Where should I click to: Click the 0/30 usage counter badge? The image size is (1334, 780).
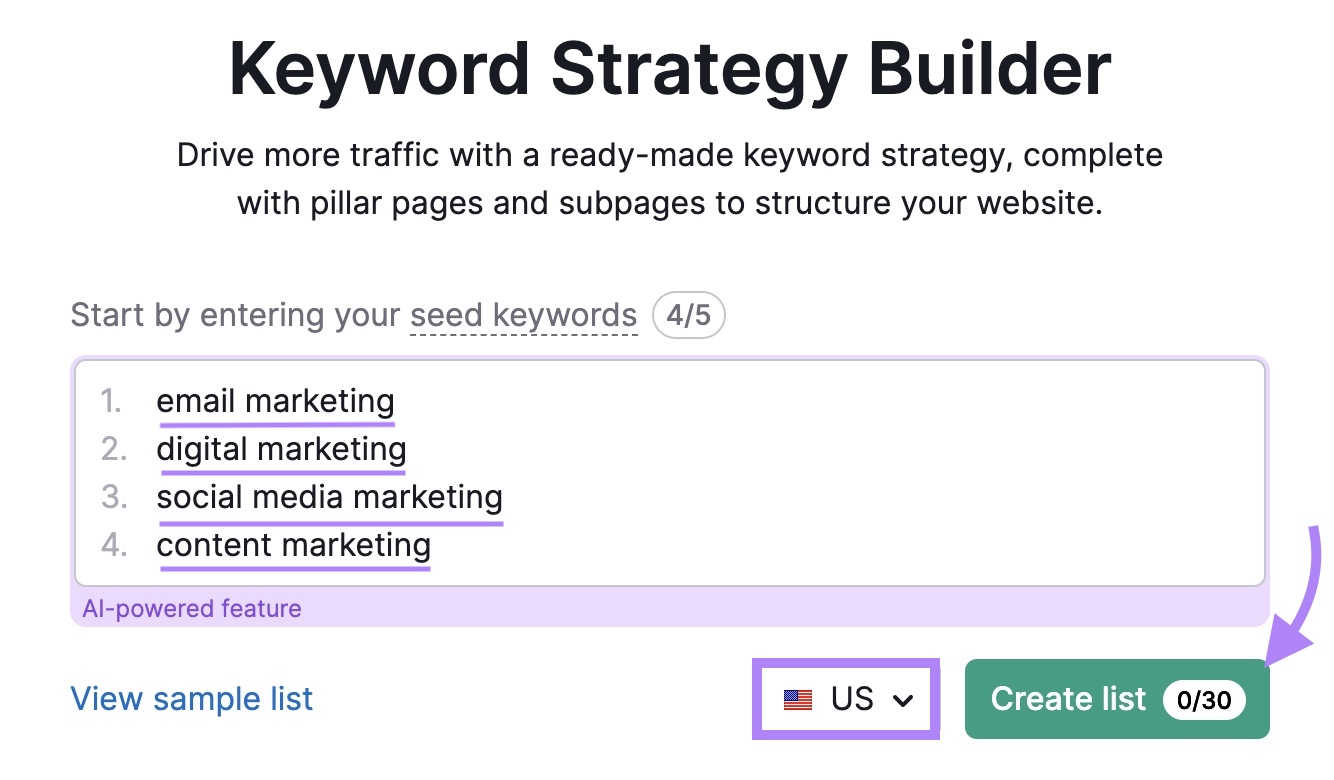[1204, 700]
